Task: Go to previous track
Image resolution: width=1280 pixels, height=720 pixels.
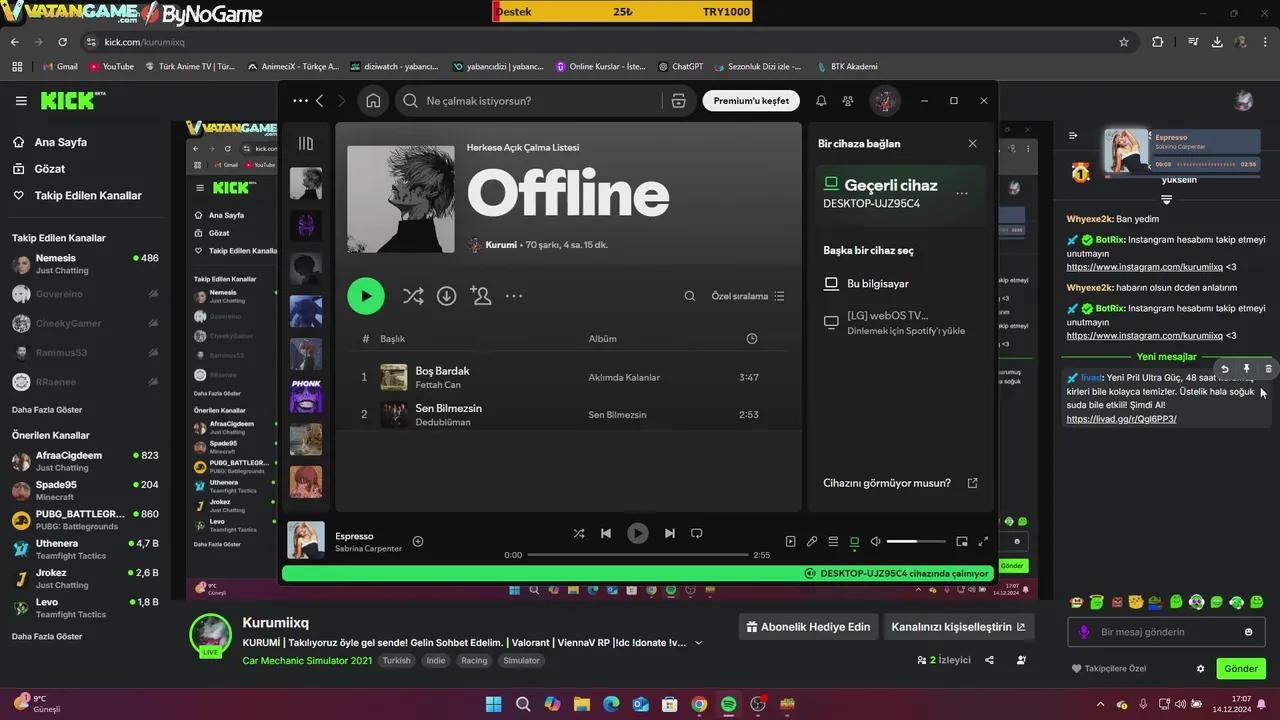Action: [x=606, y=533]
